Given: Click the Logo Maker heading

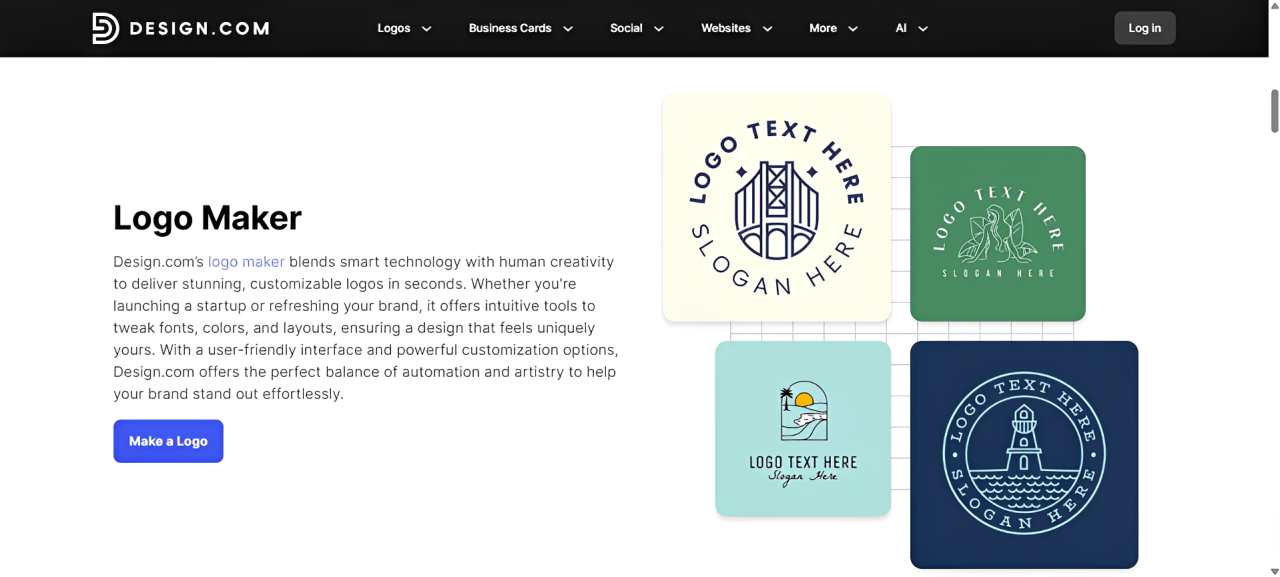Looking at the screenshot, I should point(207,218).
